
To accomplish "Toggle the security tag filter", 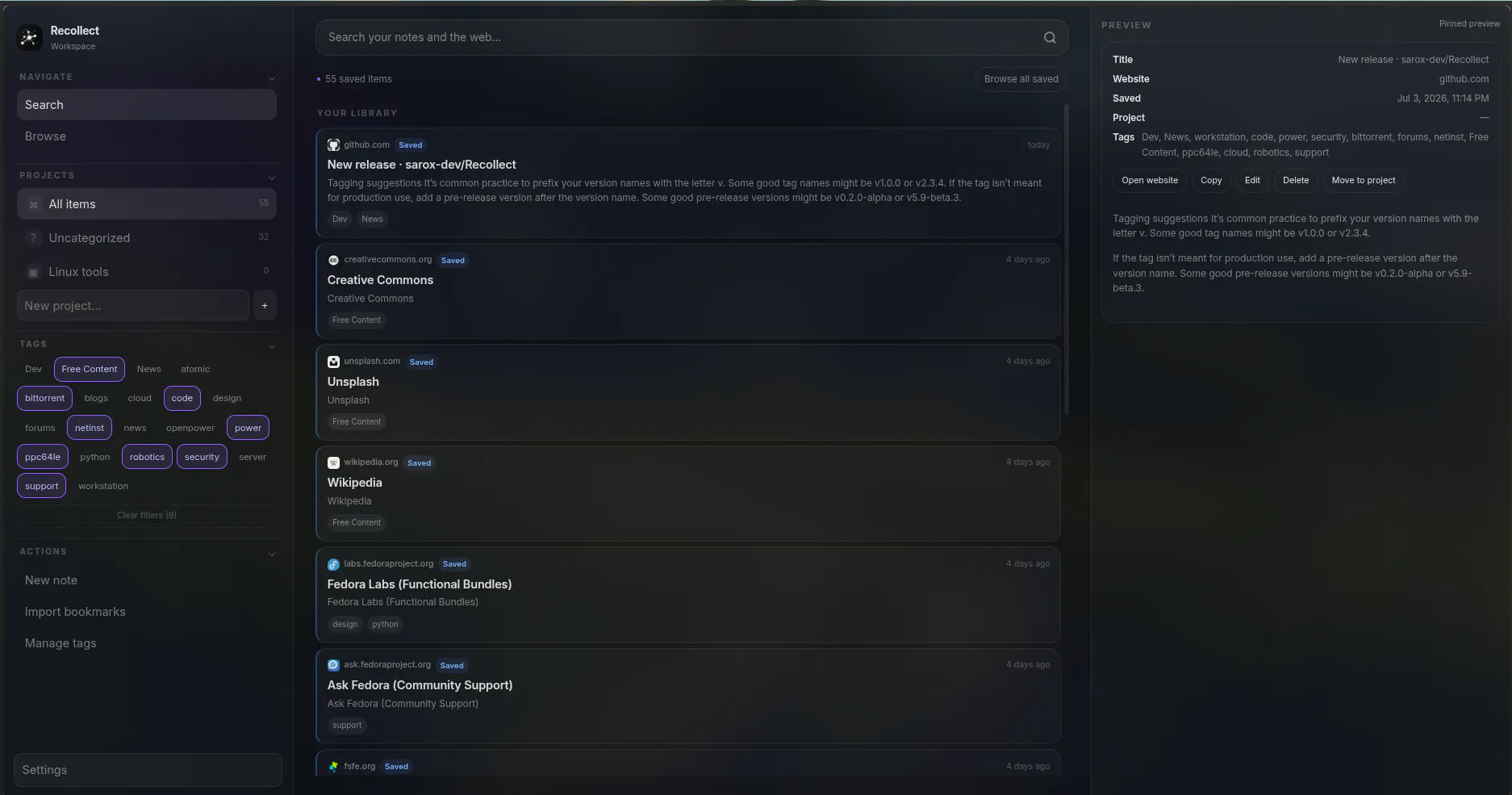I will 202,457.
